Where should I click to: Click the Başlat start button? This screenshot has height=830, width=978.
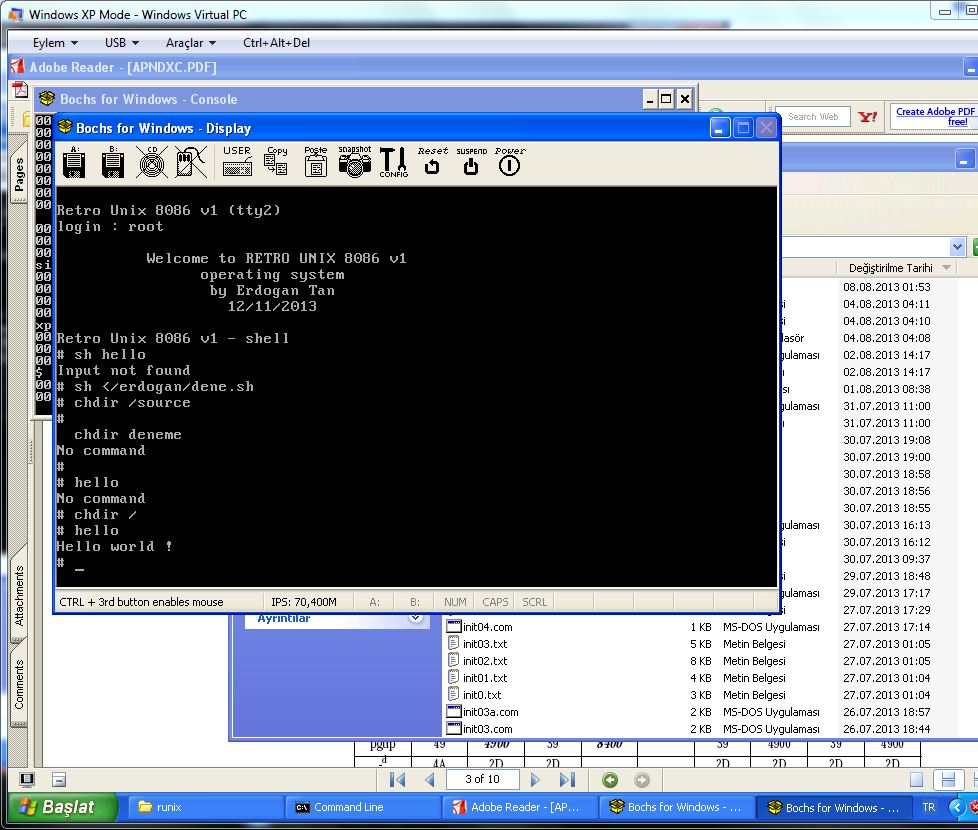coord(62,807)
